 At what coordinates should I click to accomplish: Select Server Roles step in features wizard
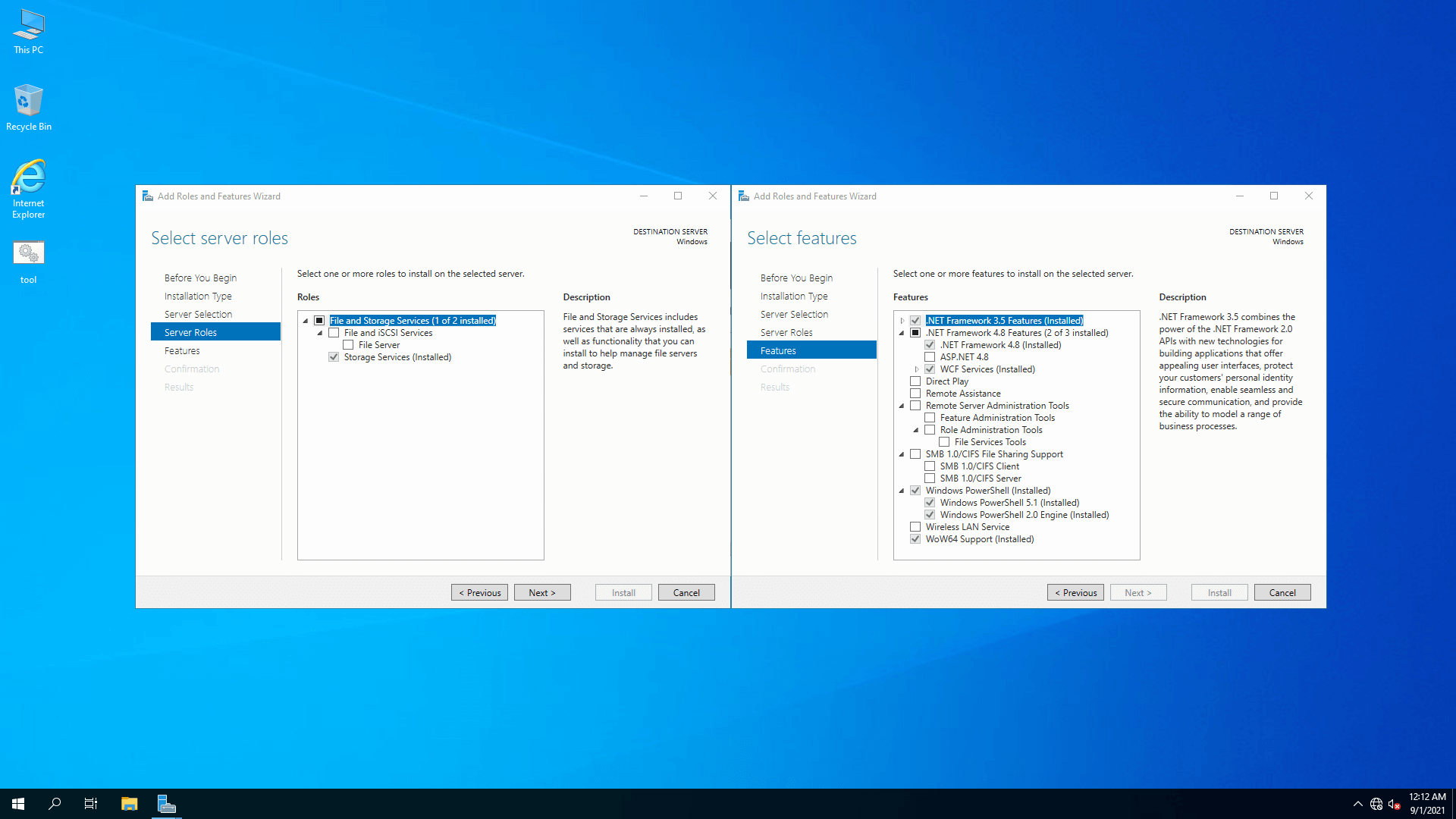786,332
